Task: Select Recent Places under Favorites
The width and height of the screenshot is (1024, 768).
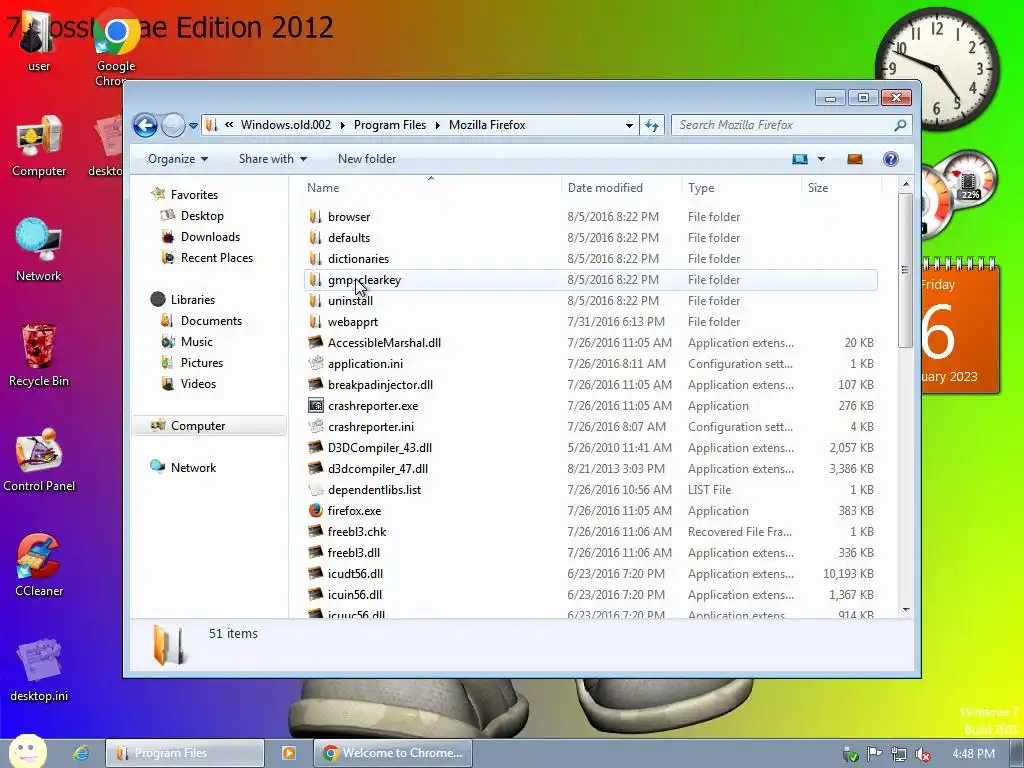Action: [x=216, y=257]
